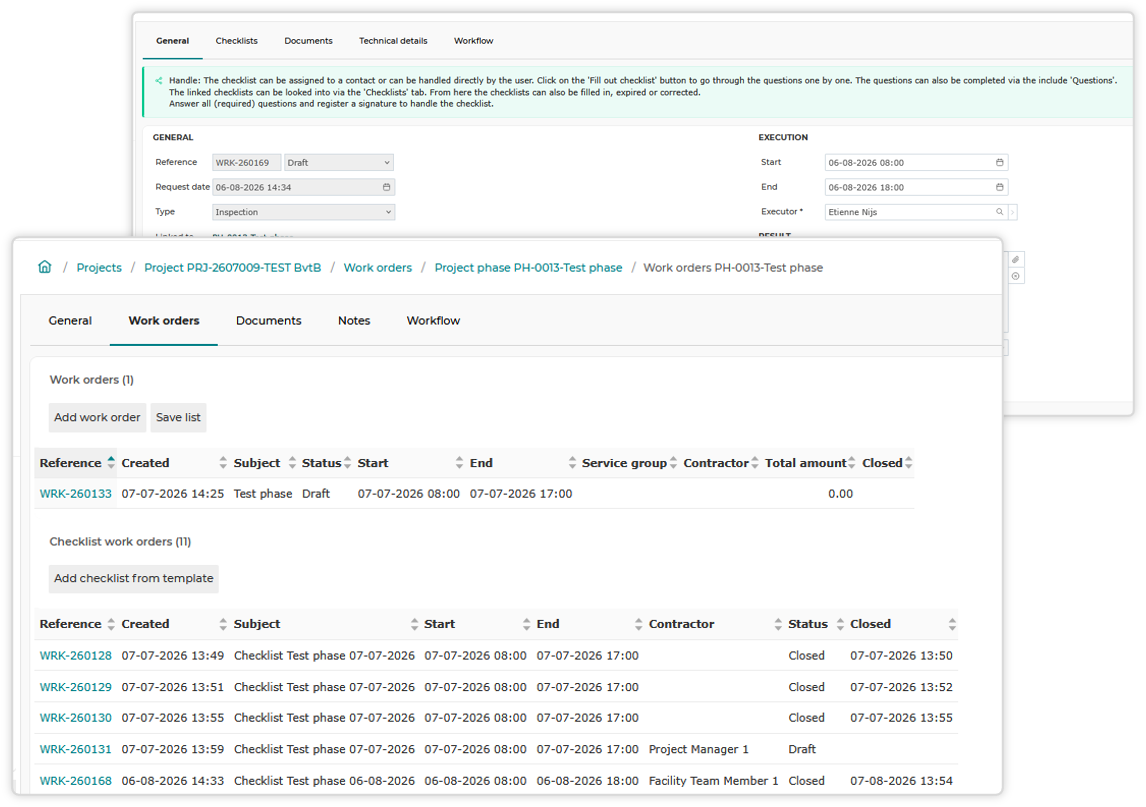This screenshot has height=807, width=1146.
Task: Open Technical details tab in back window
Action: 393,41
